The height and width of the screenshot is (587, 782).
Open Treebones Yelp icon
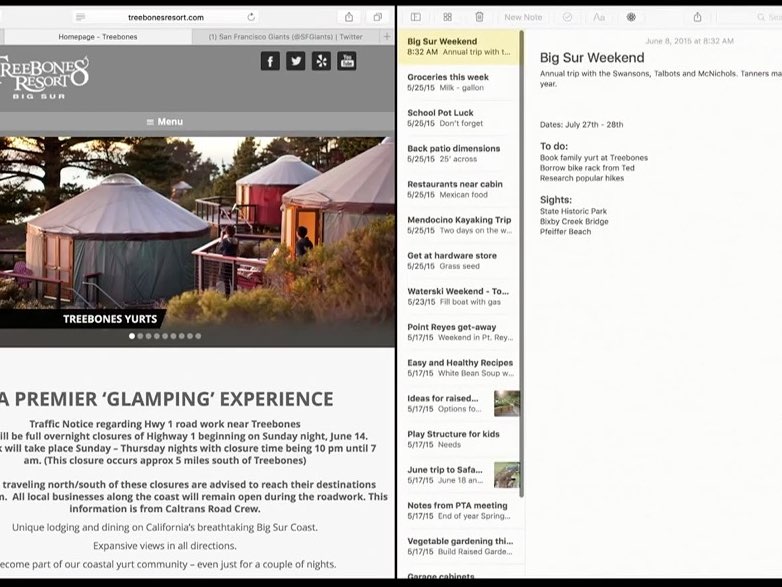click(321, 61)
